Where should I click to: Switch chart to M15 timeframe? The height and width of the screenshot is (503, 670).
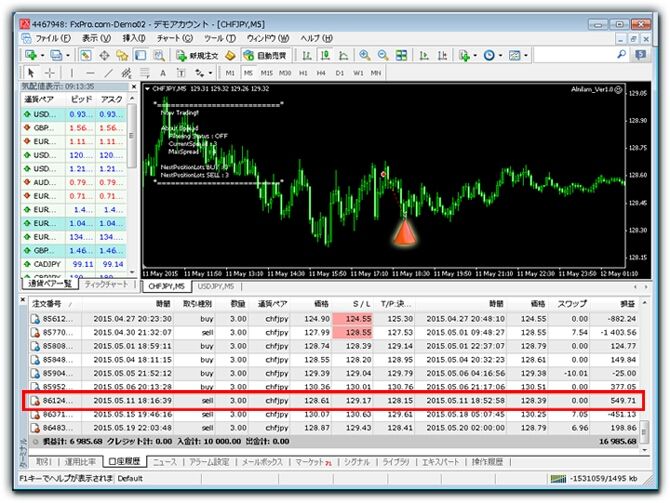point(267,73)
